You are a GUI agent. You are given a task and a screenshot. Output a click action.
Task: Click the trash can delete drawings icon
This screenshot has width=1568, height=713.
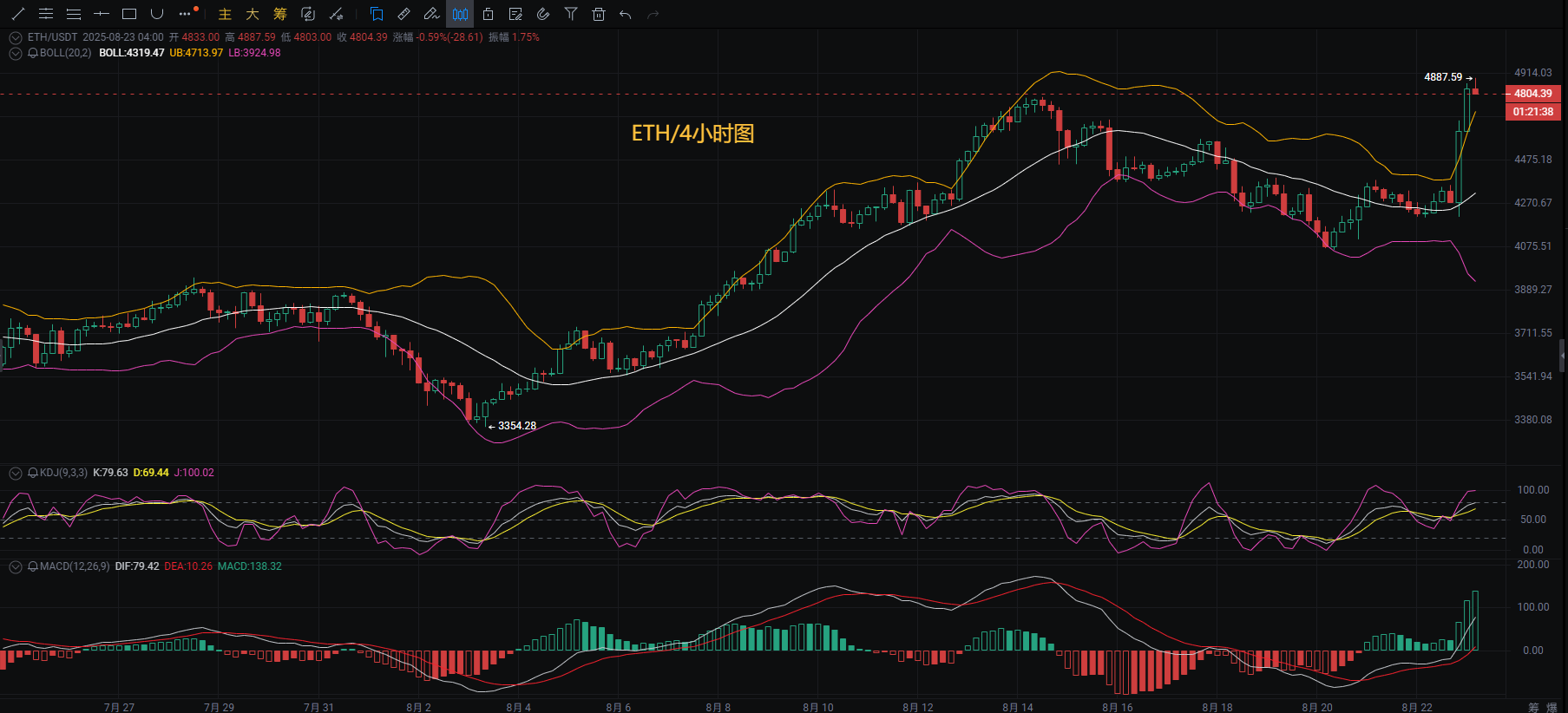click(x=599, y=14)
